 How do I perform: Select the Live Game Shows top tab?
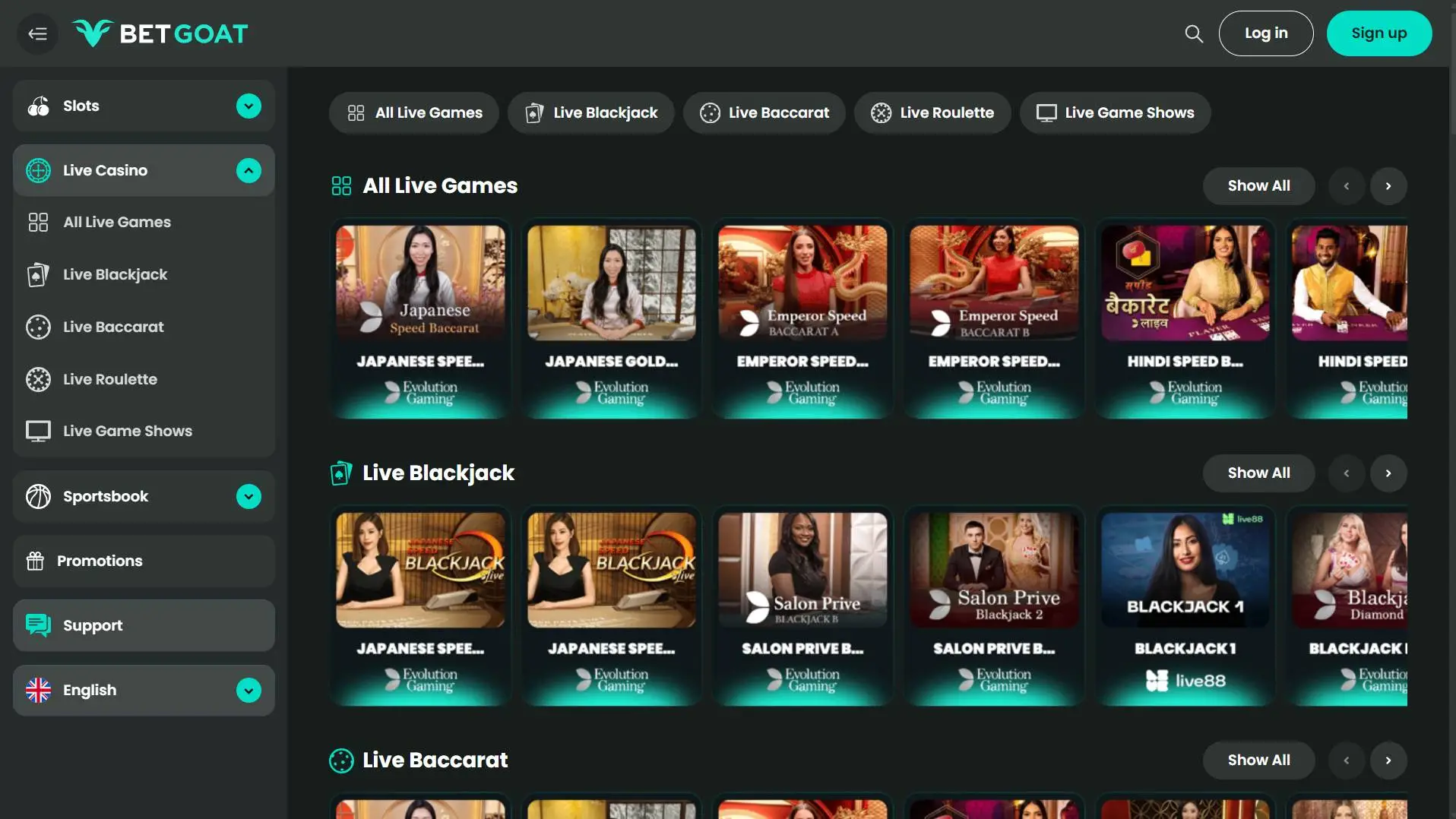[x=1116, y=112]
